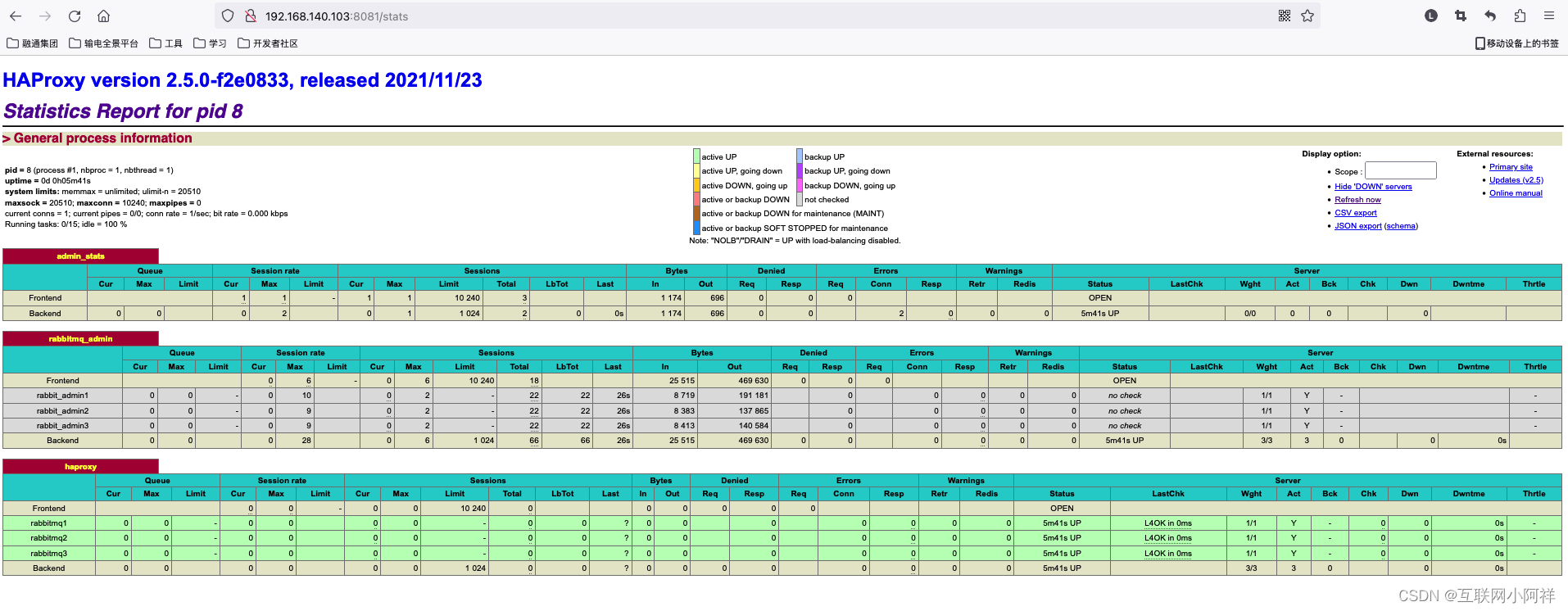This screenshot has height=611, width=1568.
Task: Click the shield tracking protection icon
Action: point(229,16)
